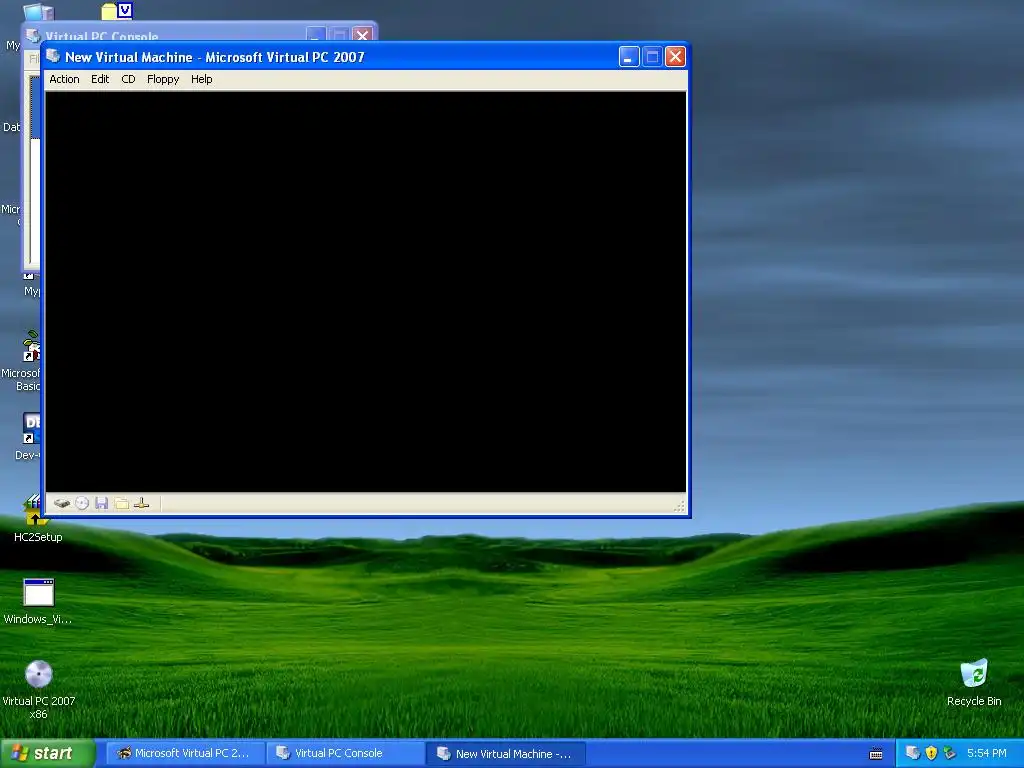Open the Action menu
The image size is (1024, 768).
pyautogui.click(x=64, y=79)
